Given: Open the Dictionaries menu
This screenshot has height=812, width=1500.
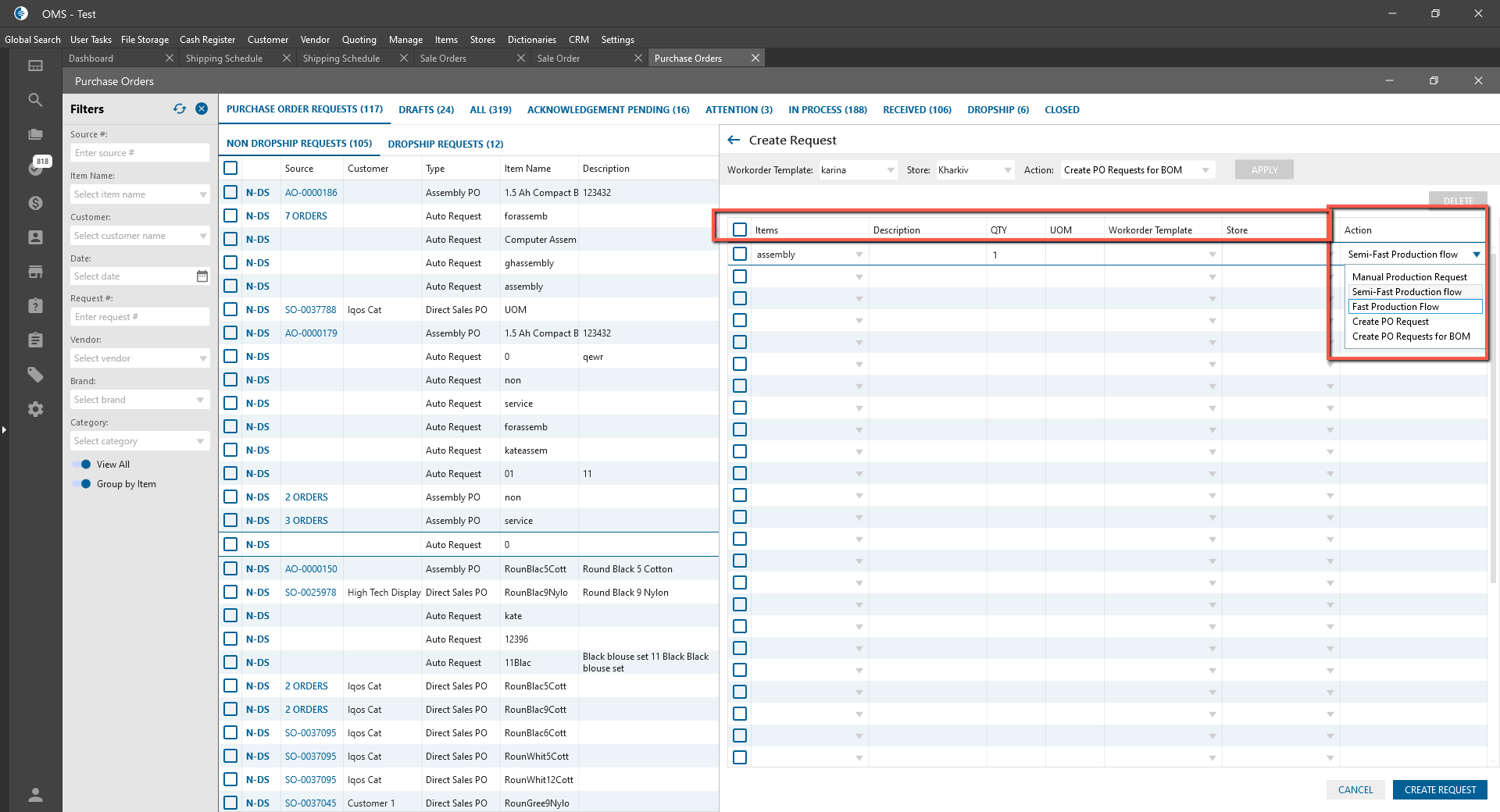Looking at the screenshot, I should click(531, 40).
